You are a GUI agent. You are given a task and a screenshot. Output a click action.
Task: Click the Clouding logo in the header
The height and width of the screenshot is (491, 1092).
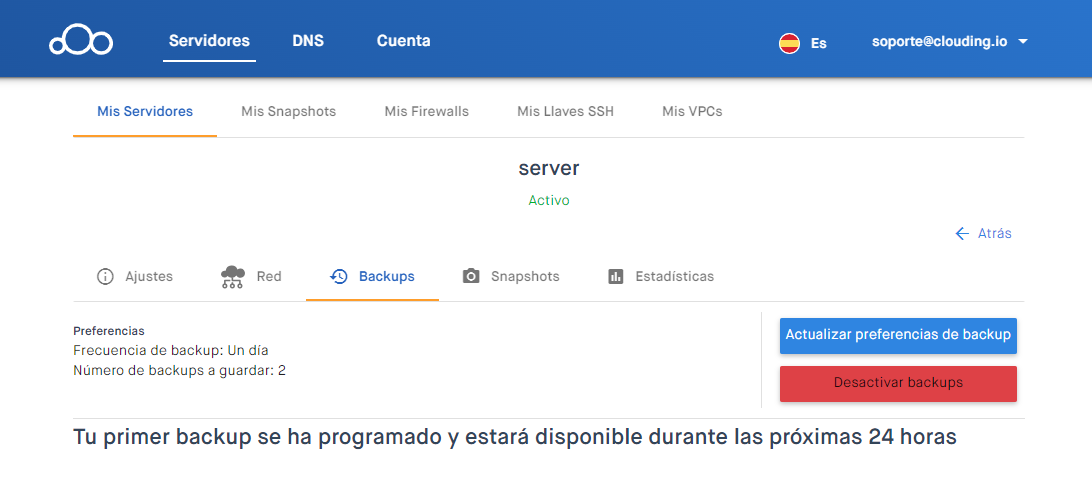point(81,42)
